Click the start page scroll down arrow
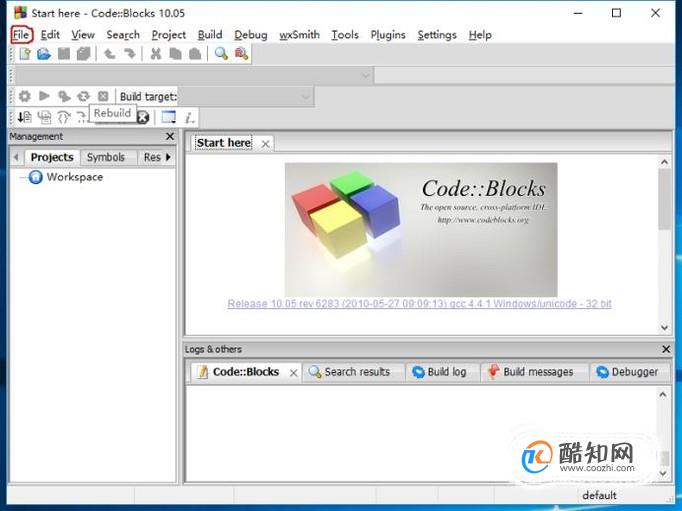The width and height of the screenshot is (682, 511). click(x=664, y=327)
